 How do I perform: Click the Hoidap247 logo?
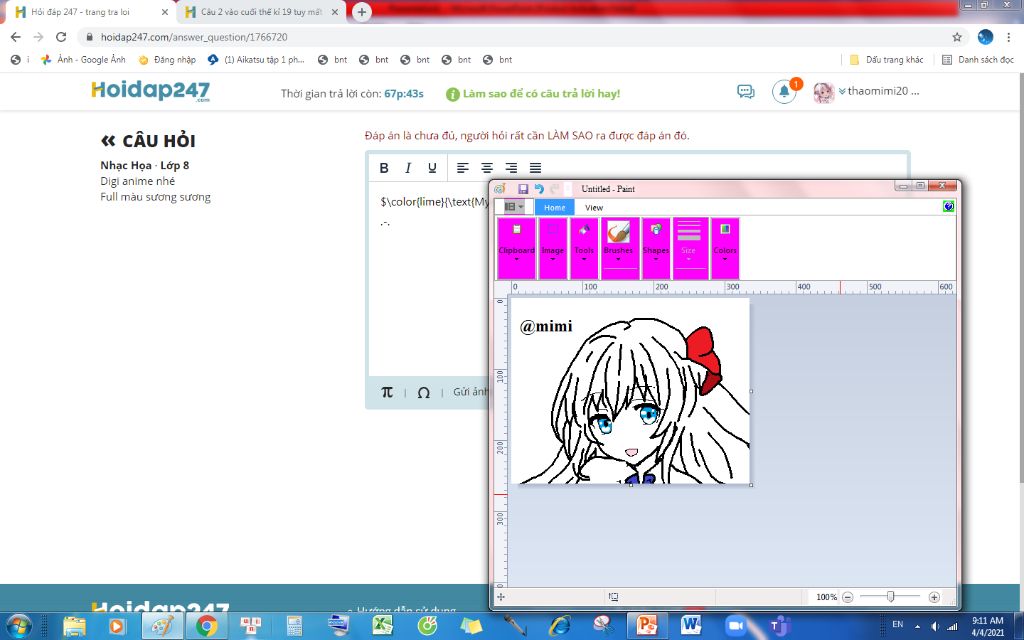150,91
